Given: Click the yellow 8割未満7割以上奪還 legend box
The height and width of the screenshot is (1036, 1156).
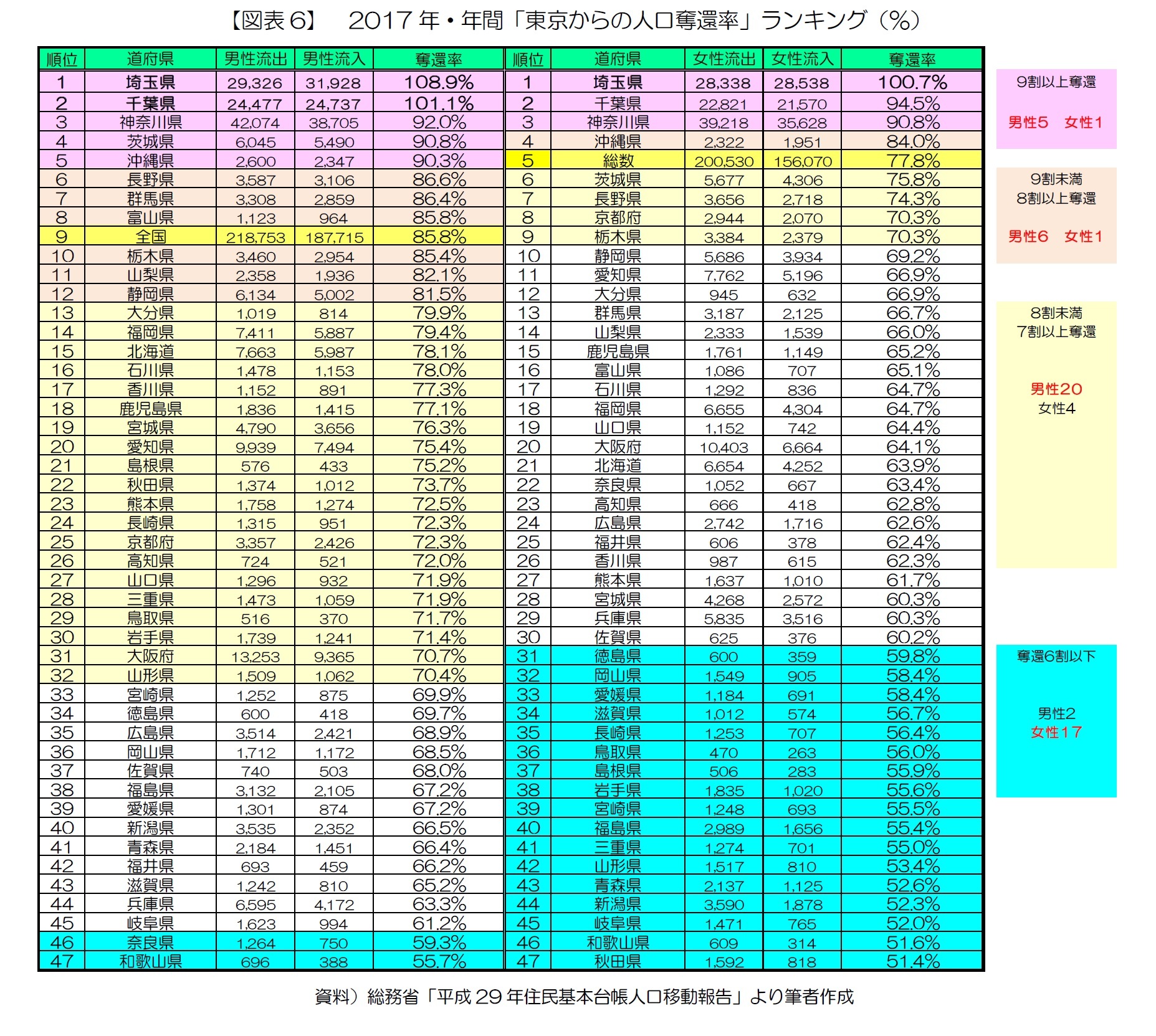Looking at the screenshot, I should pos(1056,434).
